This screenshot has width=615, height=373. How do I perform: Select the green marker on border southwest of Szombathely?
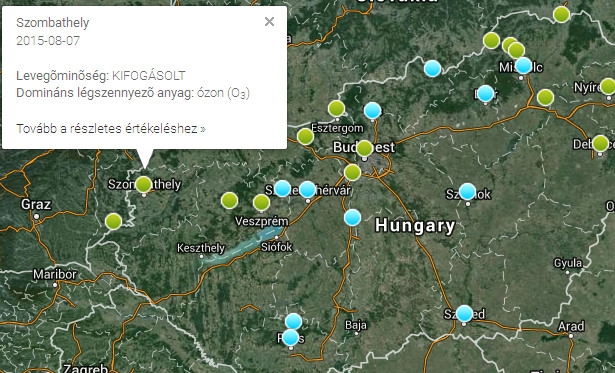pyautogui.click(x=113, y=222)
